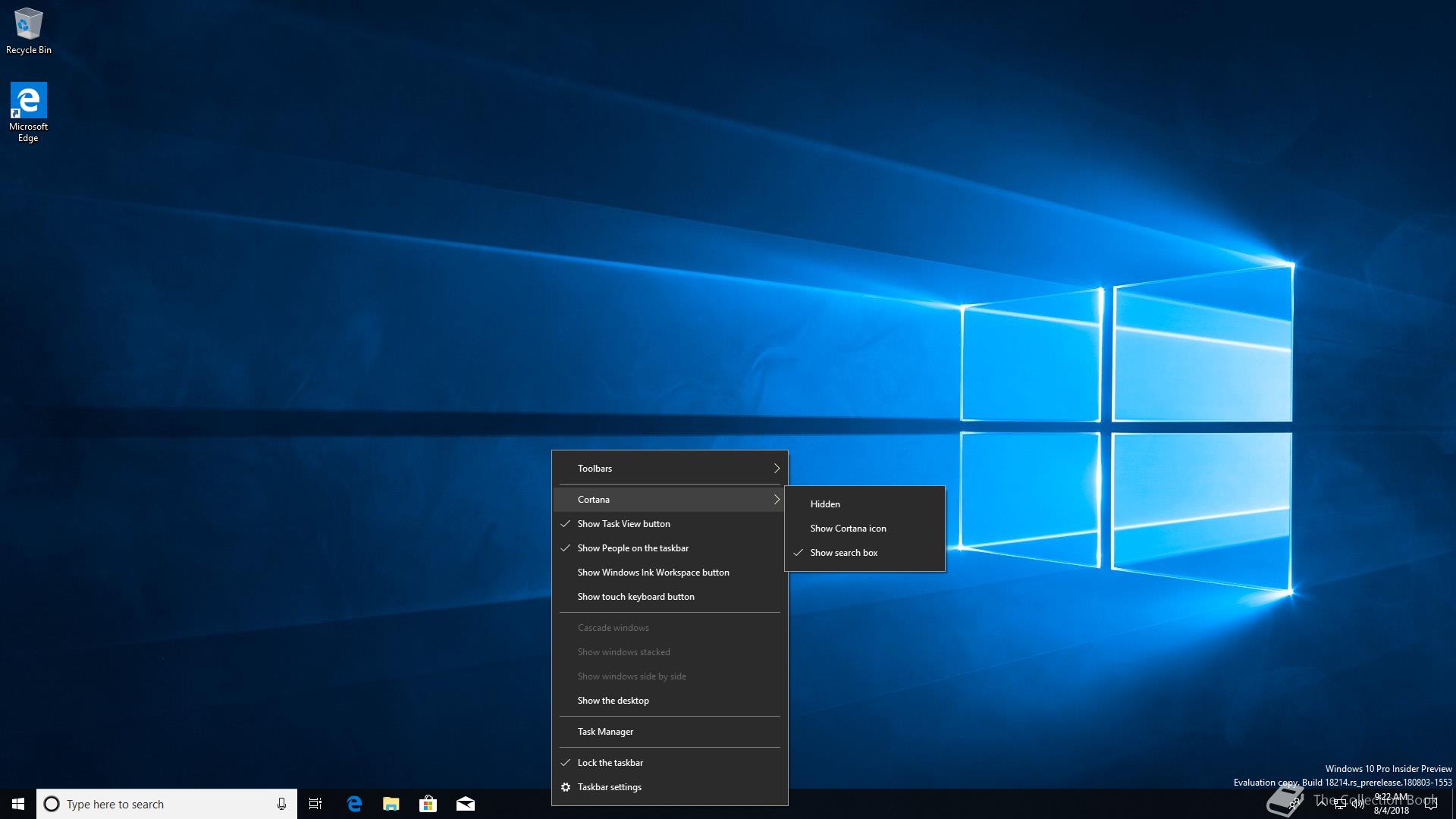
Task: Click the Task View taskbar icon
Action: (315, 804)
